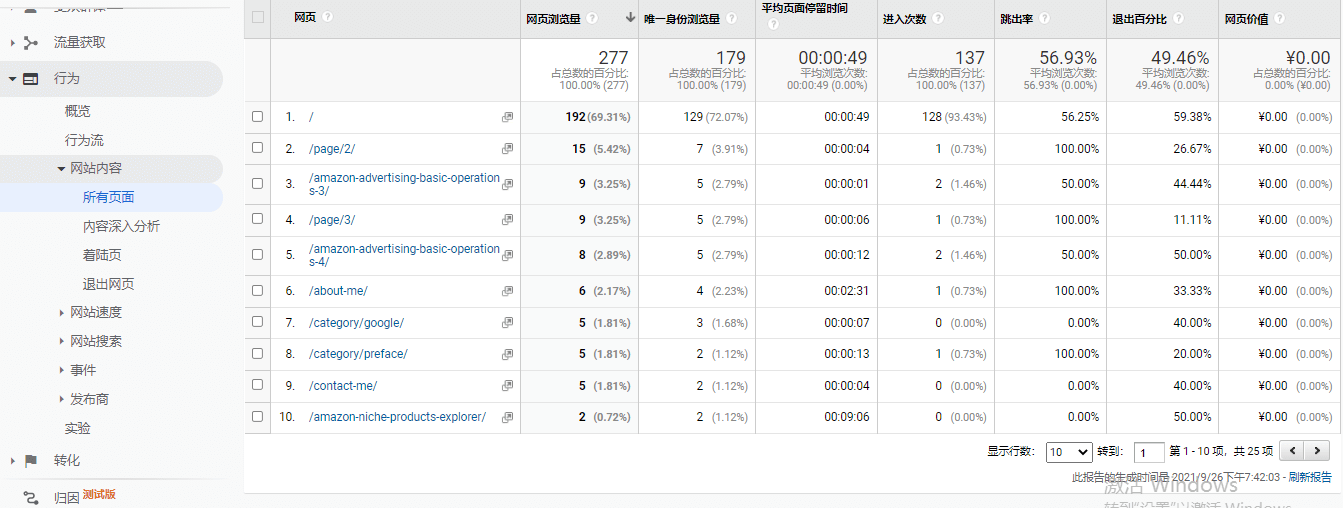
Task: Click help icon beside 跳出率 column
Action: [x=1044, y=18]
